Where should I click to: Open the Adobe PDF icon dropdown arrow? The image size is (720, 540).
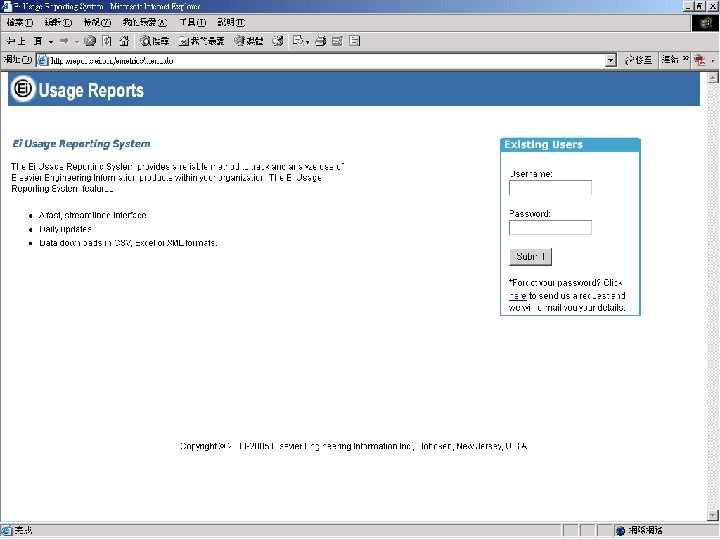[x=712, y=60]
